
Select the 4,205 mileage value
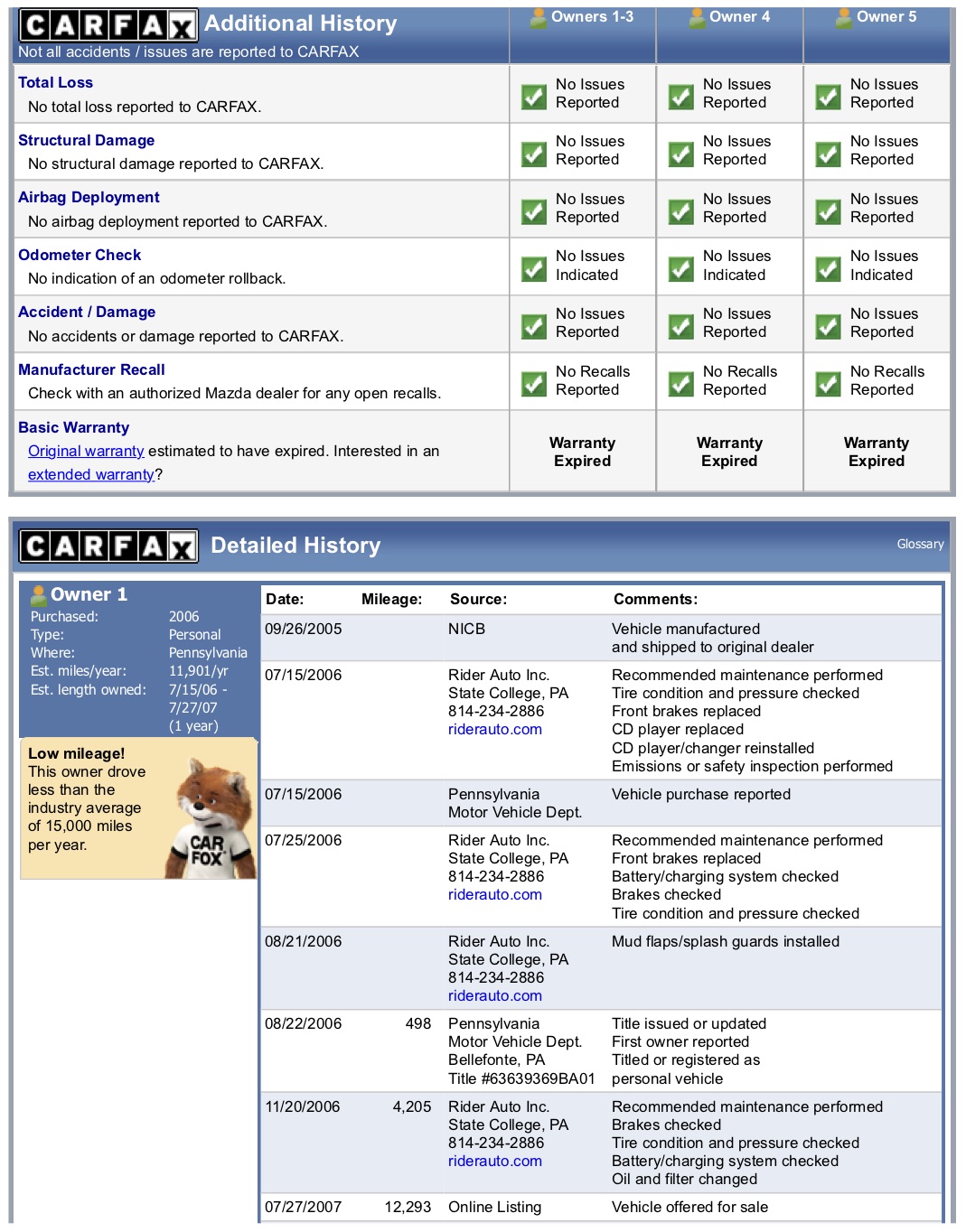412,1106
